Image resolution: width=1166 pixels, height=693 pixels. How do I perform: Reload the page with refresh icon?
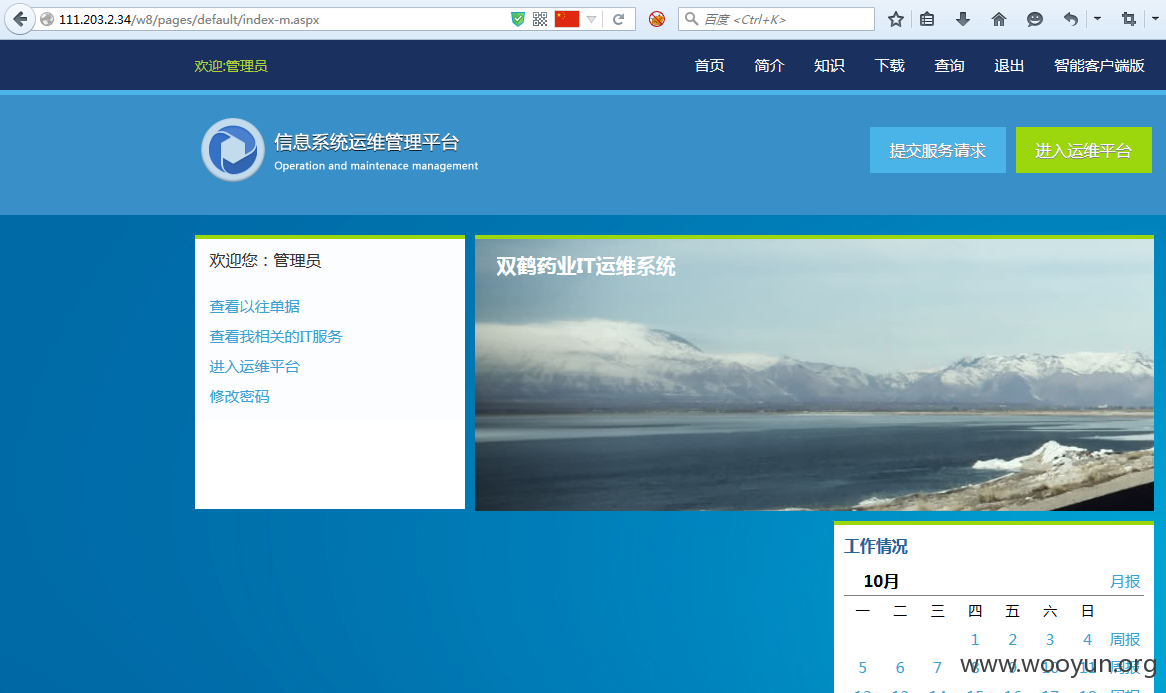(x=618, y=19)
